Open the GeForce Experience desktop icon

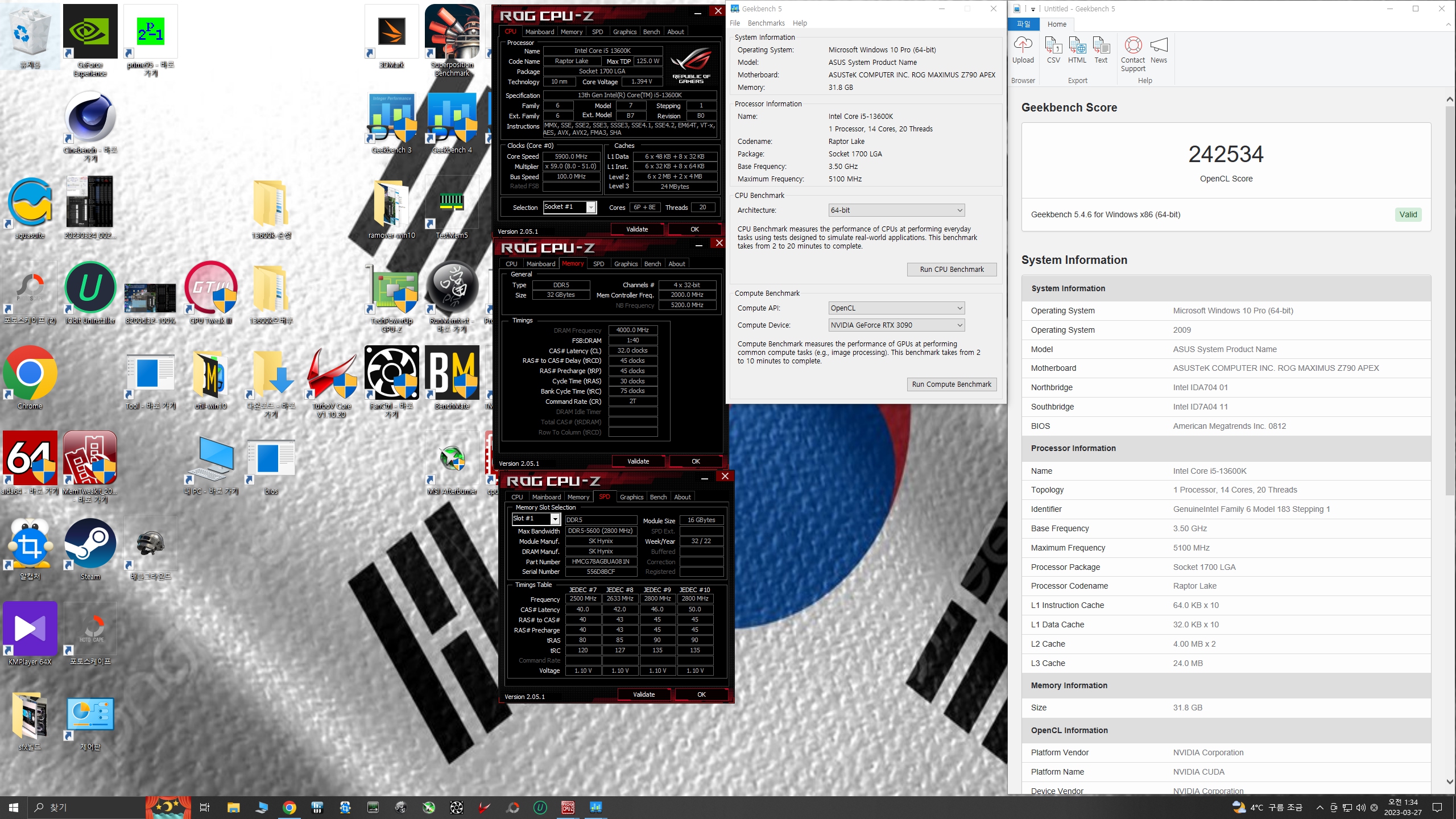tap(90, 40)
